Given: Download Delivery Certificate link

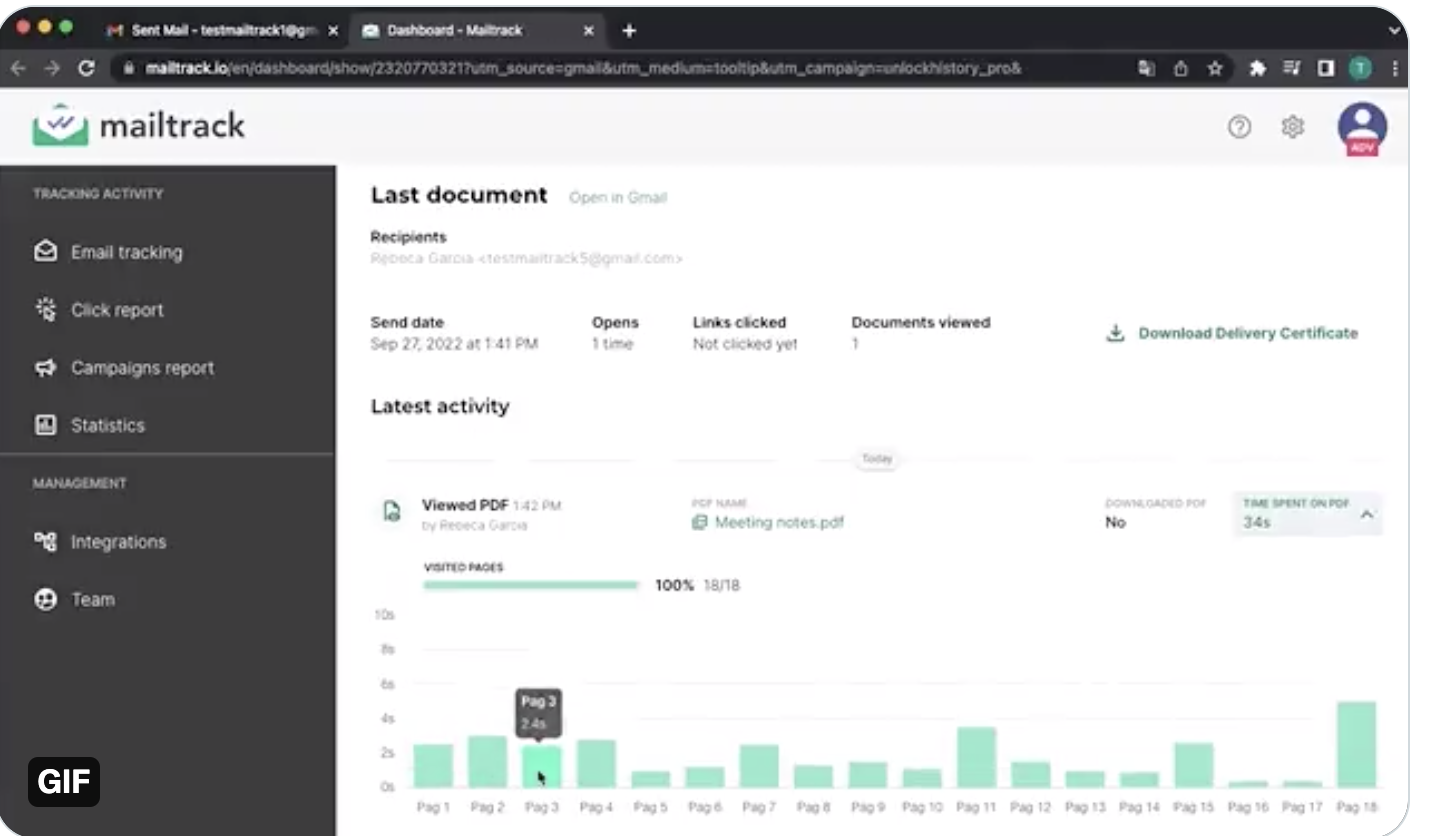Looking at the screenshot, I should tap(1247, 333).
